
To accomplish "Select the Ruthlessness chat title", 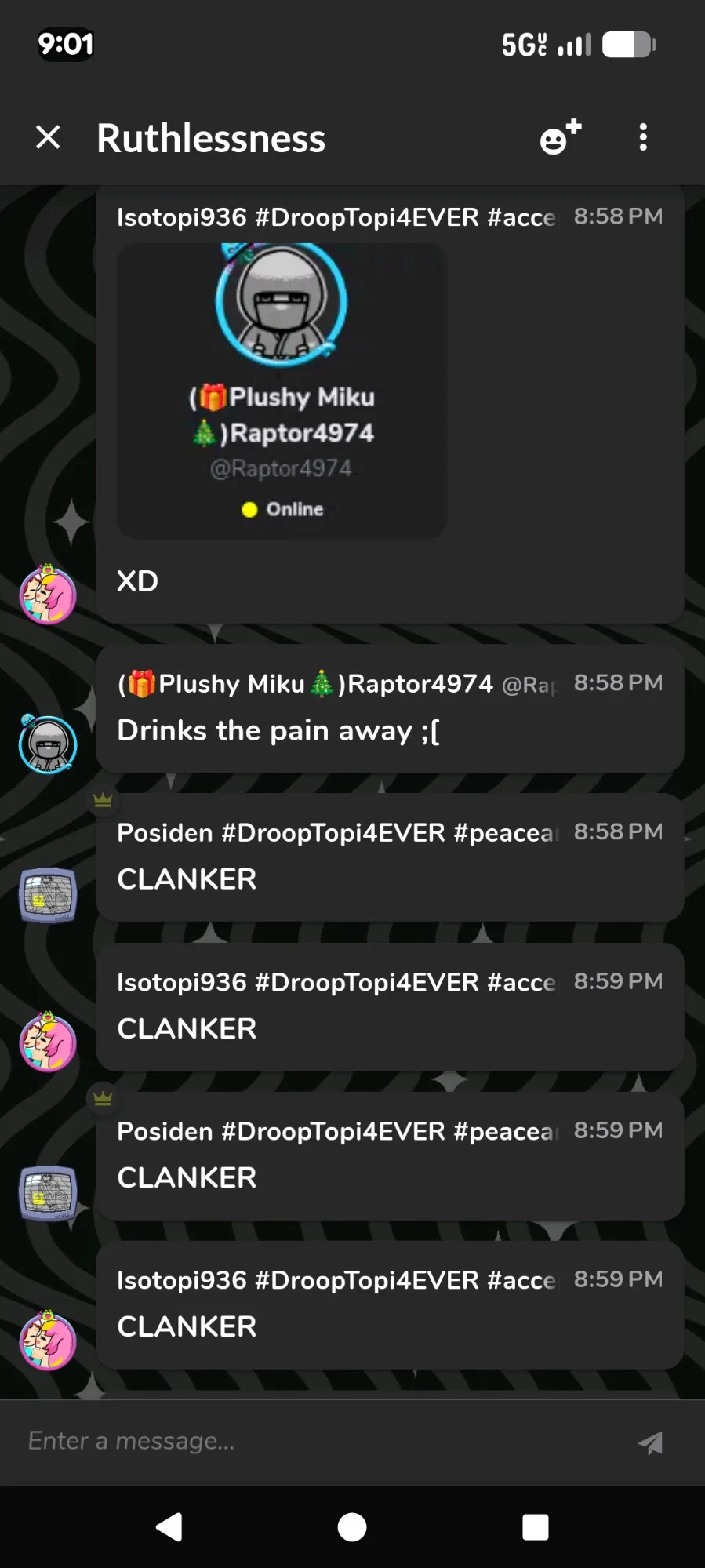I will click(x=211, y=138).
